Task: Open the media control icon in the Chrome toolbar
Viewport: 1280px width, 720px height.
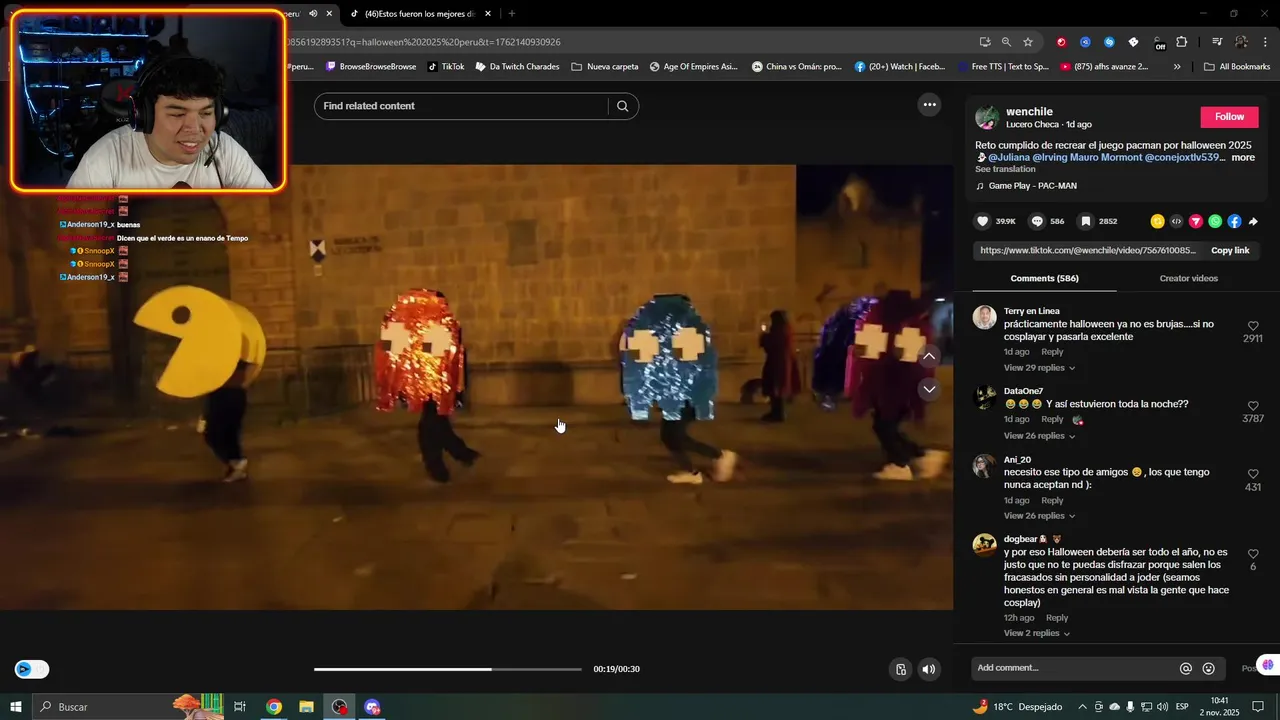Action: point(1217,42)
